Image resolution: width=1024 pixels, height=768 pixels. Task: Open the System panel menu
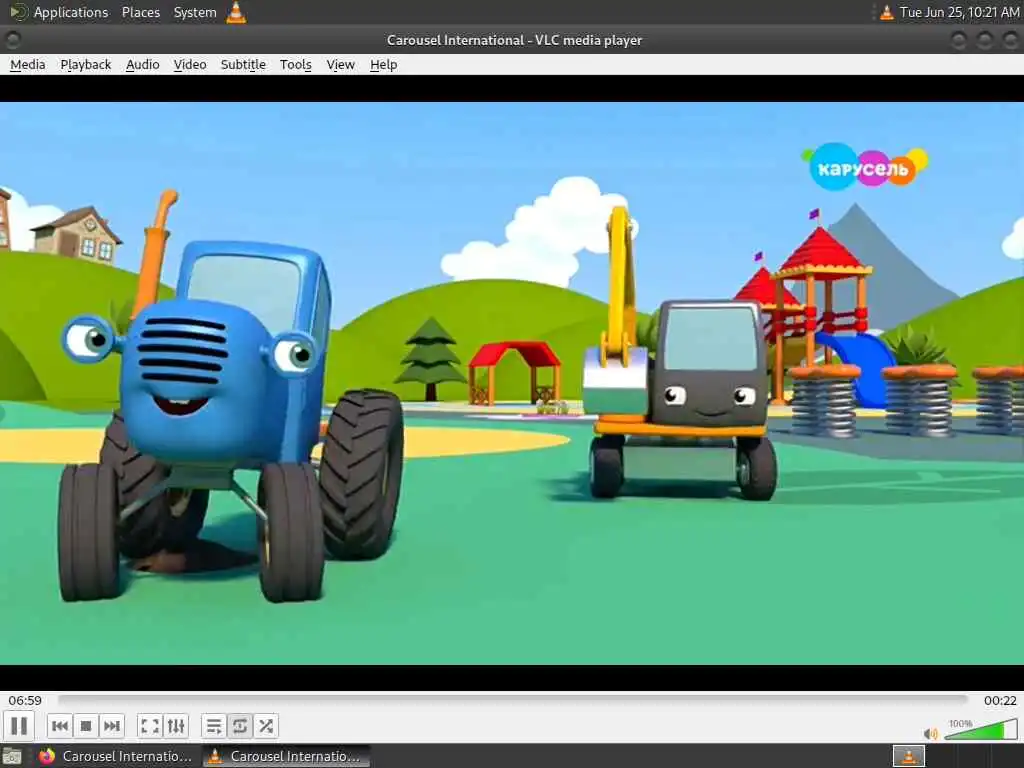(x=195, y=12)
